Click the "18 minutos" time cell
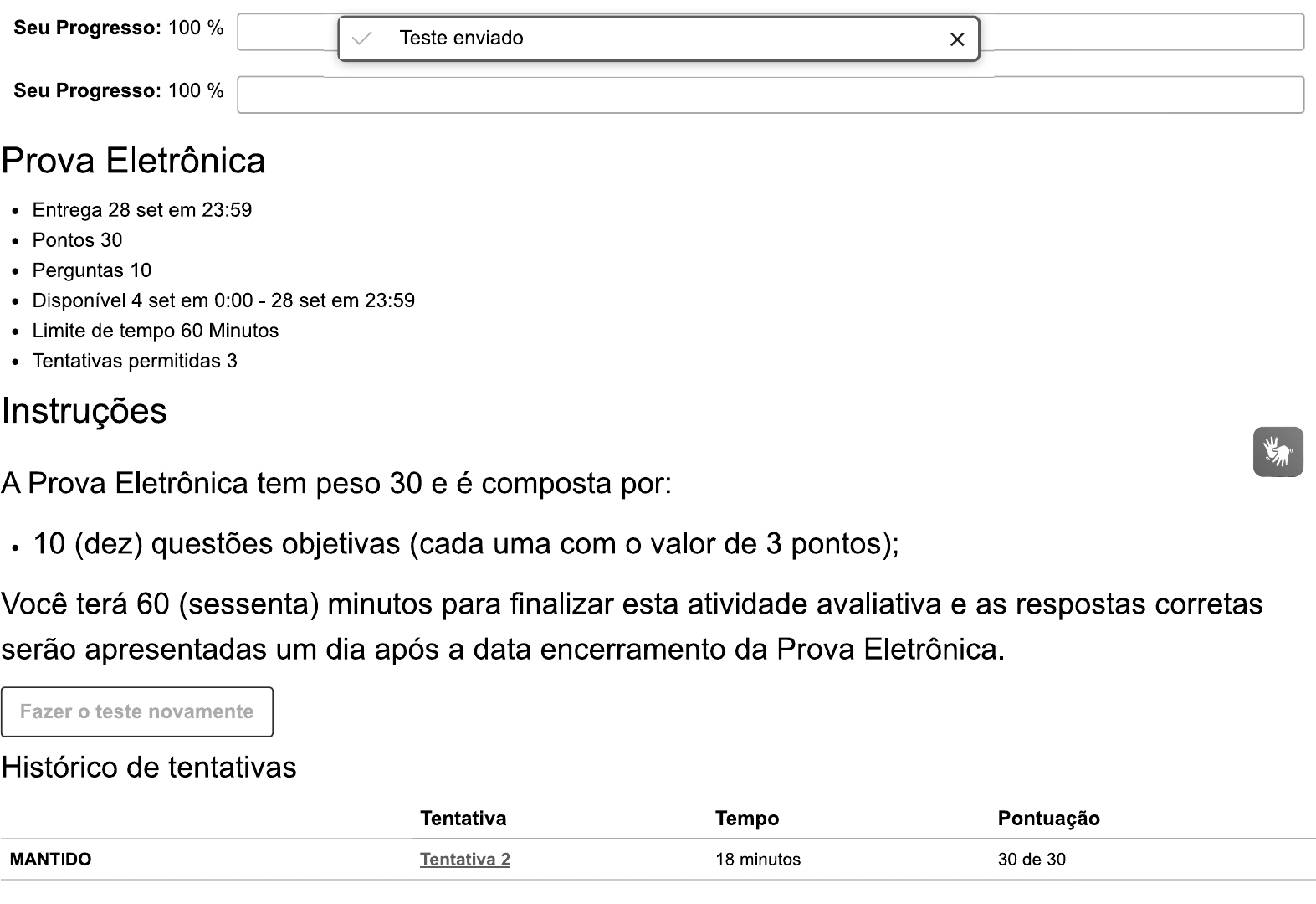 (757, 860)
